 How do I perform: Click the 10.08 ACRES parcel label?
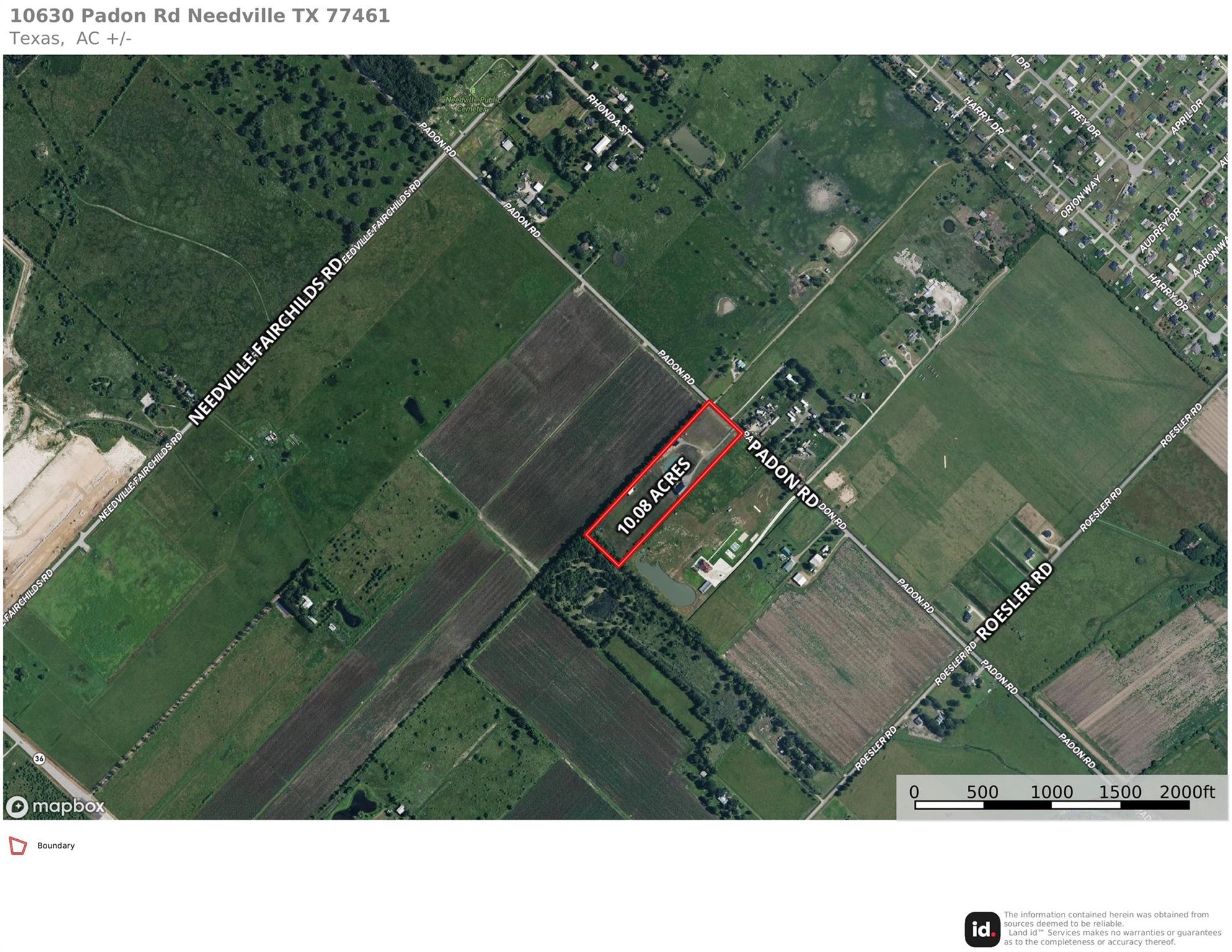[654, 496]
